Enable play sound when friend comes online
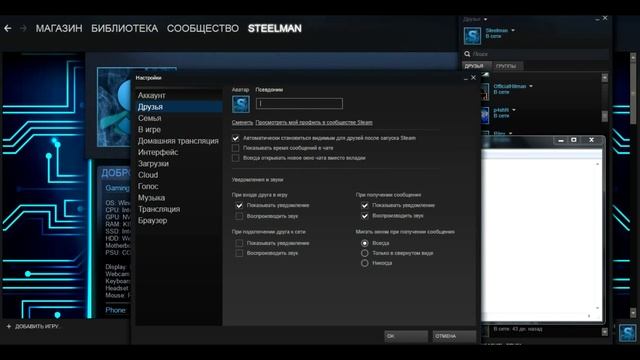The image size is (640, 360). (239, 253)
